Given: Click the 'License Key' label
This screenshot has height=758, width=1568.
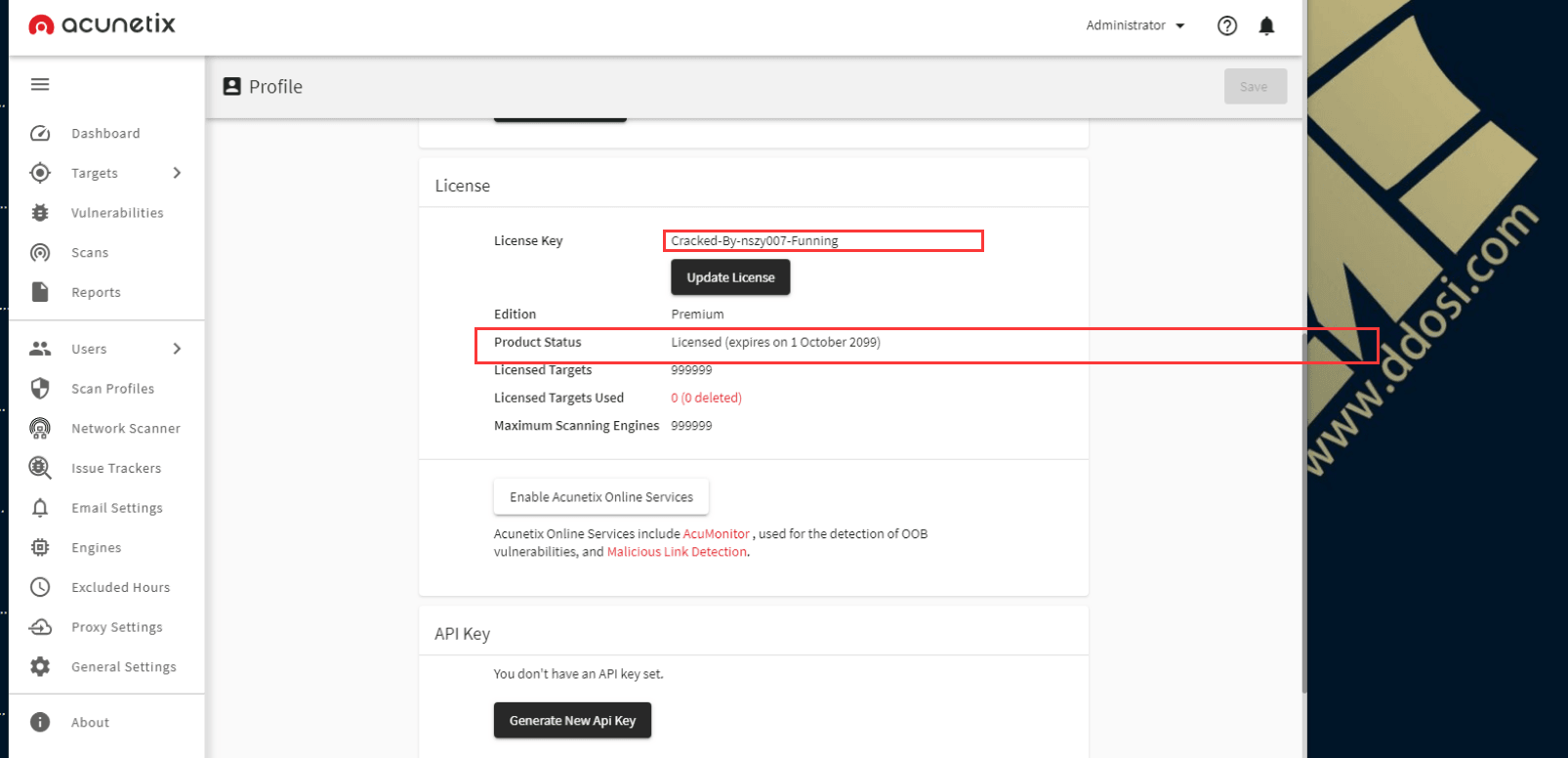Looking at the screenshot, I should pyautogui.click(x=528, y=241).
